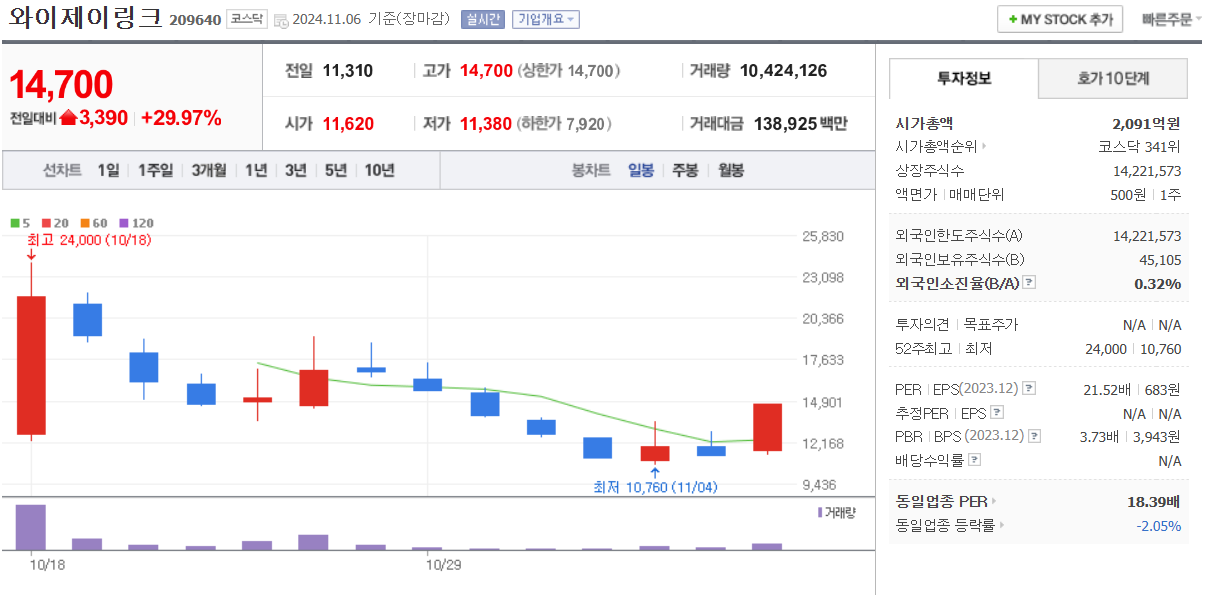Image resolution: width=1205 pixels, height=595 pixels.
Task: Select 3개월 line chart period
Action: point(209,170)
